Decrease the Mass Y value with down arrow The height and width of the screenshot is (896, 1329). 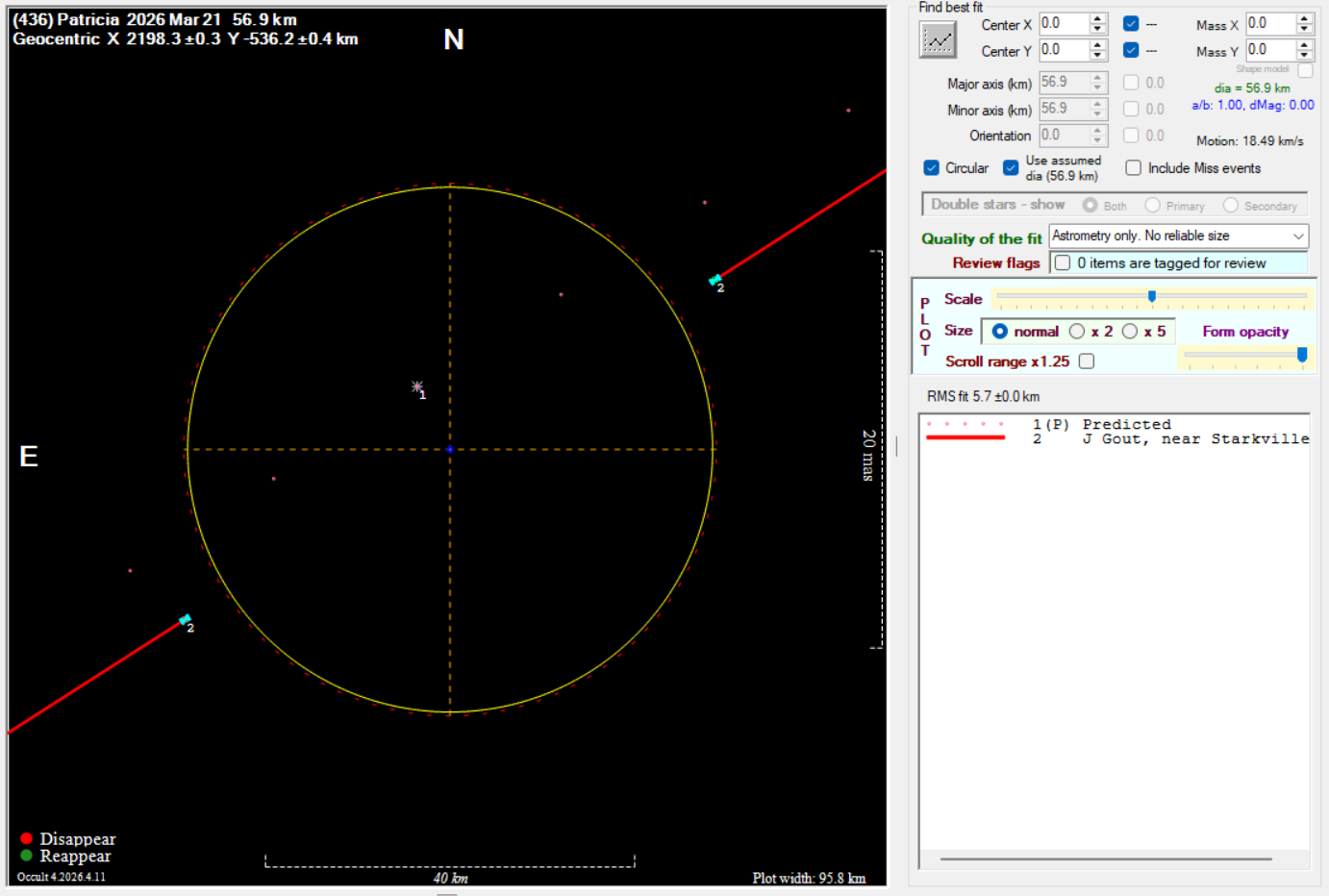coord(1304,55)
